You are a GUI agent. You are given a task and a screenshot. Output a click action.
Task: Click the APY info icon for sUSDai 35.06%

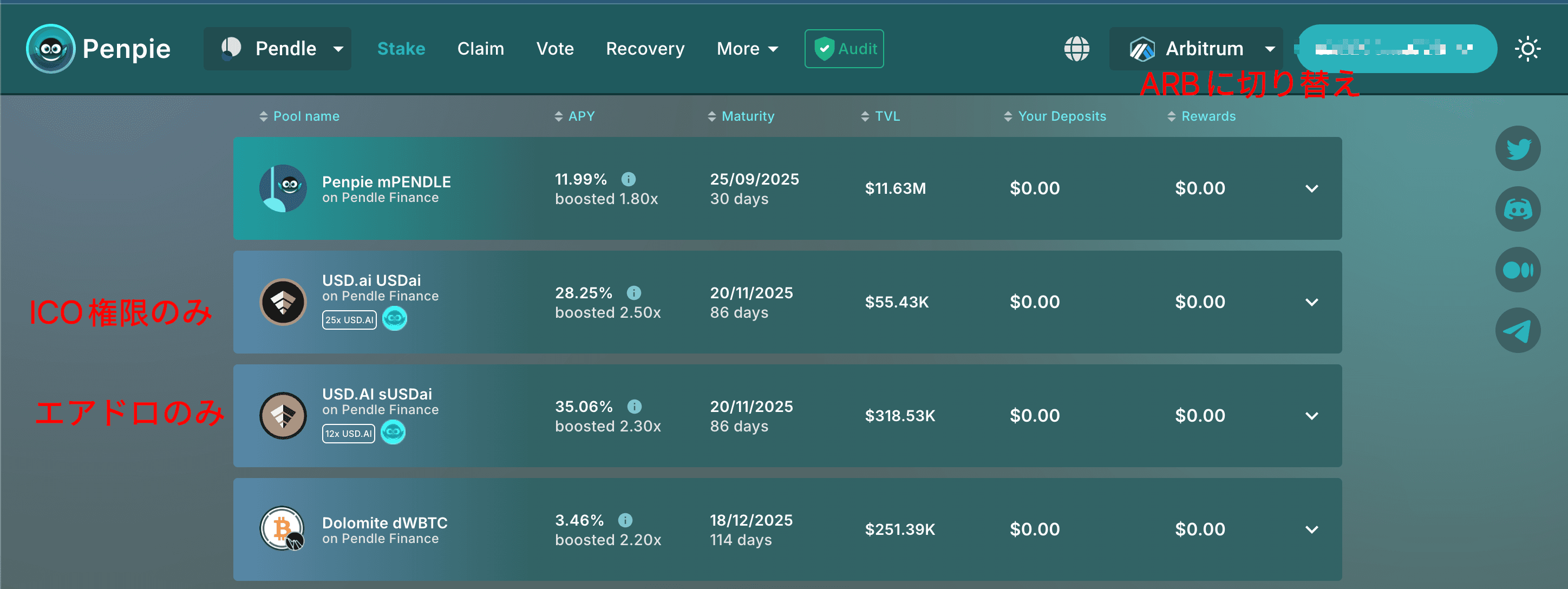coord(634,407)
